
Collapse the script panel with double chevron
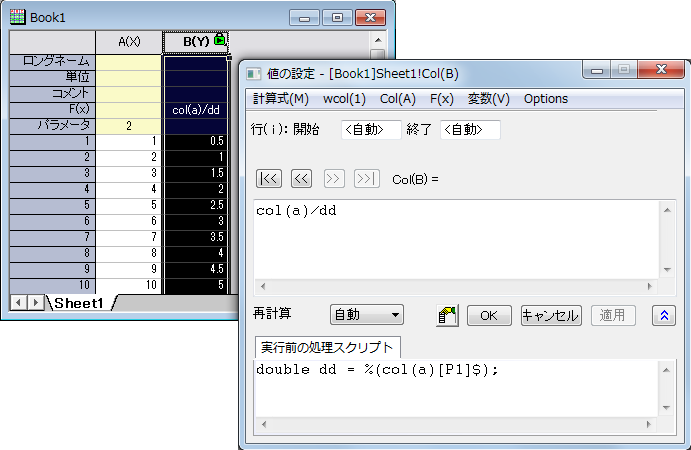(x=664, y=315)
